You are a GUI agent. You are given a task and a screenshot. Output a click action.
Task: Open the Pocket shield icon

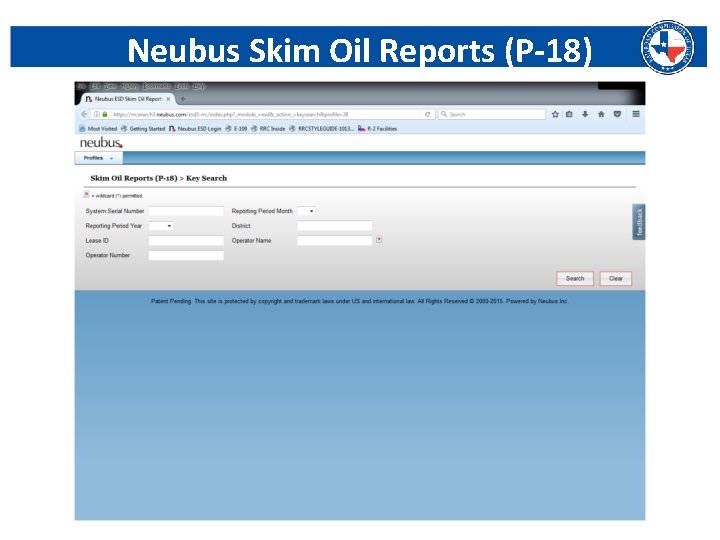click(617, 114)
